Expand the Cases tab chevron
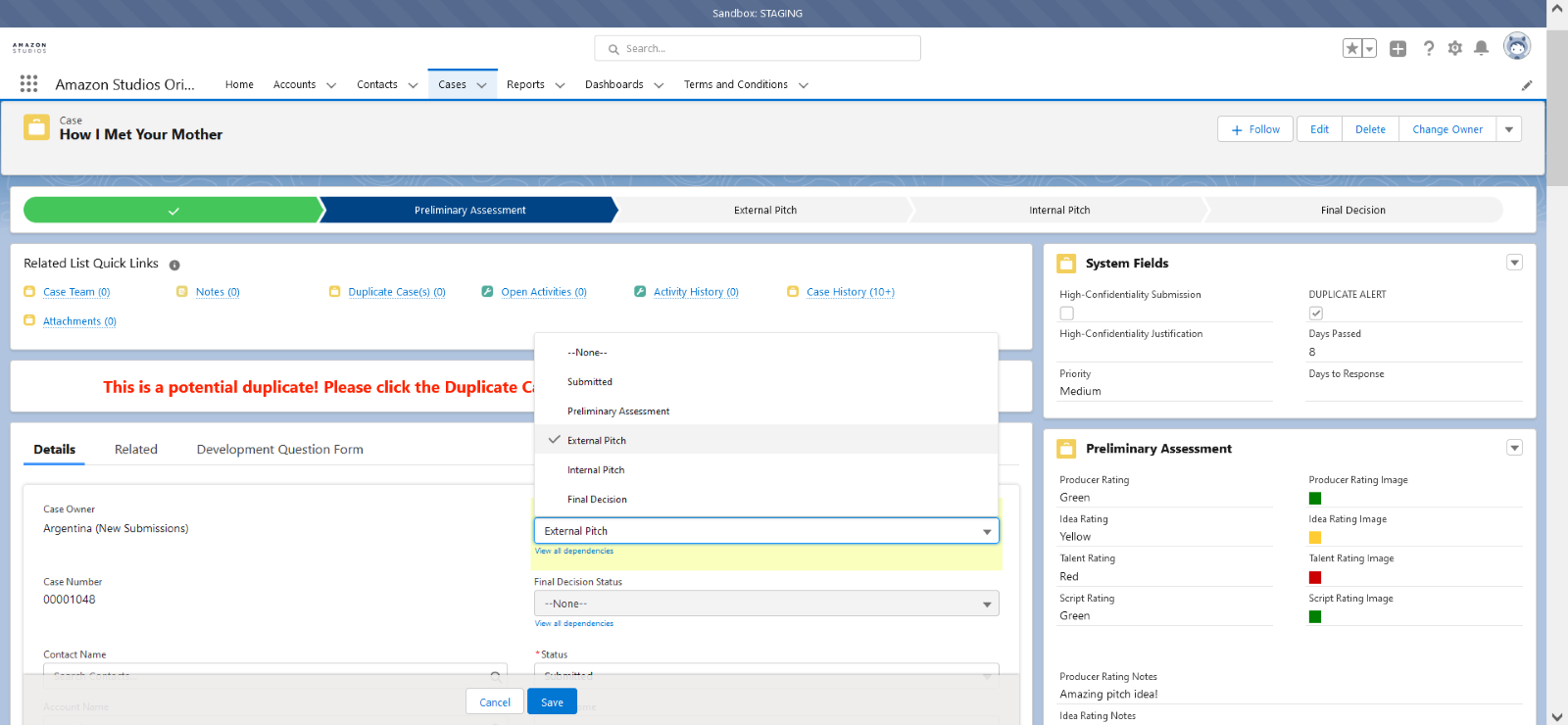The height and width of the screenshot is (725, 1568). tap(482, 85)
